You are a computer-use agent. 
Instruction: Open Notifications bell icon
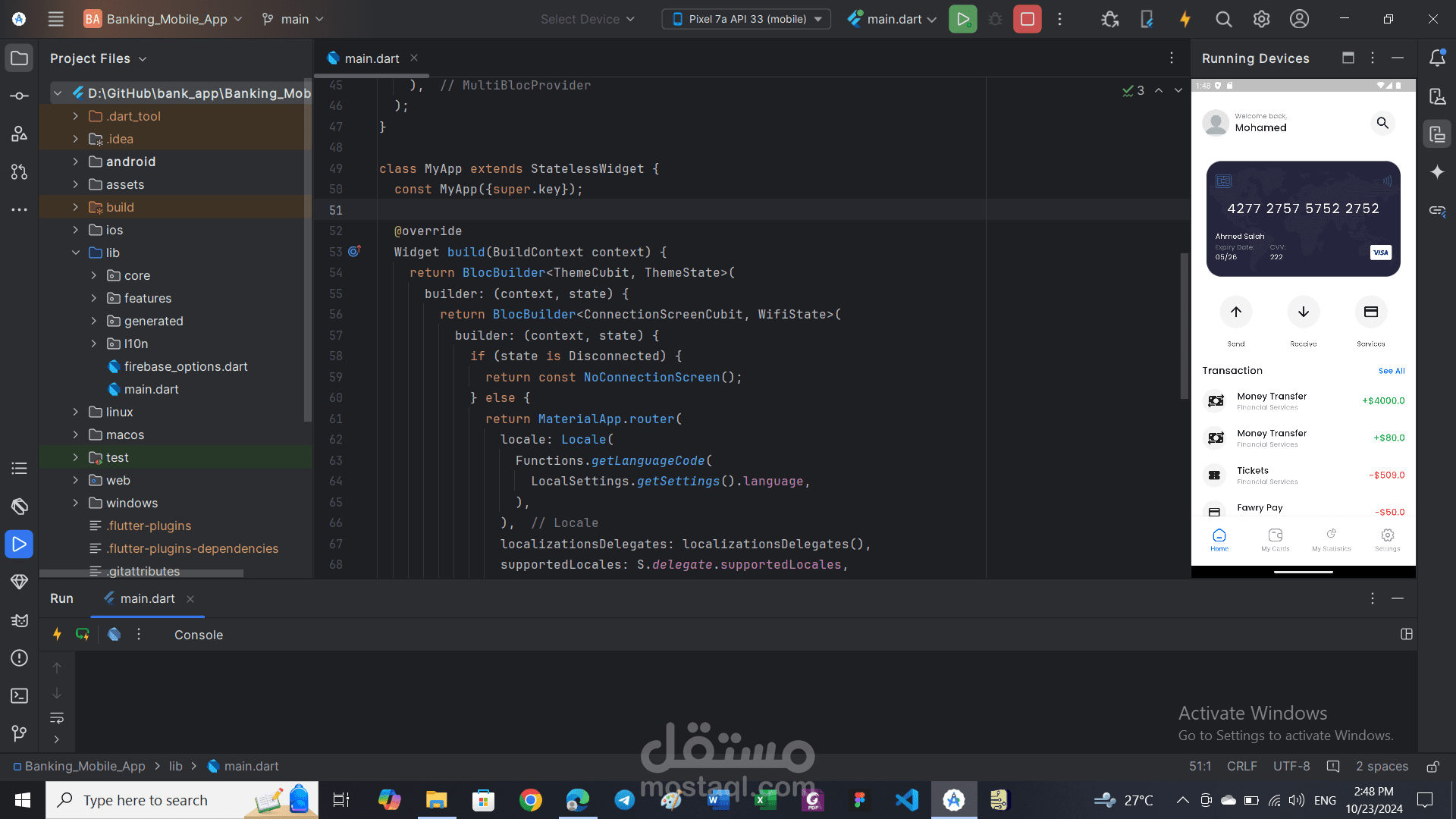(x=1437, y=58)
